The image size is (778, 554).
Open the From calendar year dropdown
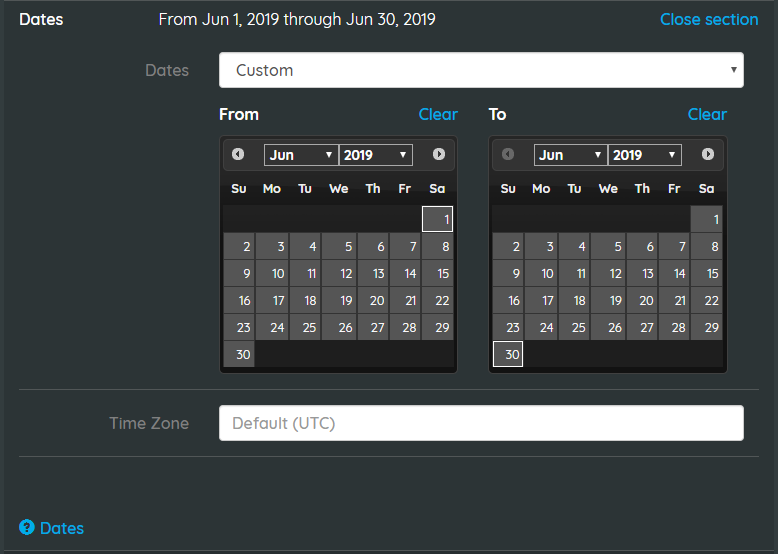(x=376, y=155)
